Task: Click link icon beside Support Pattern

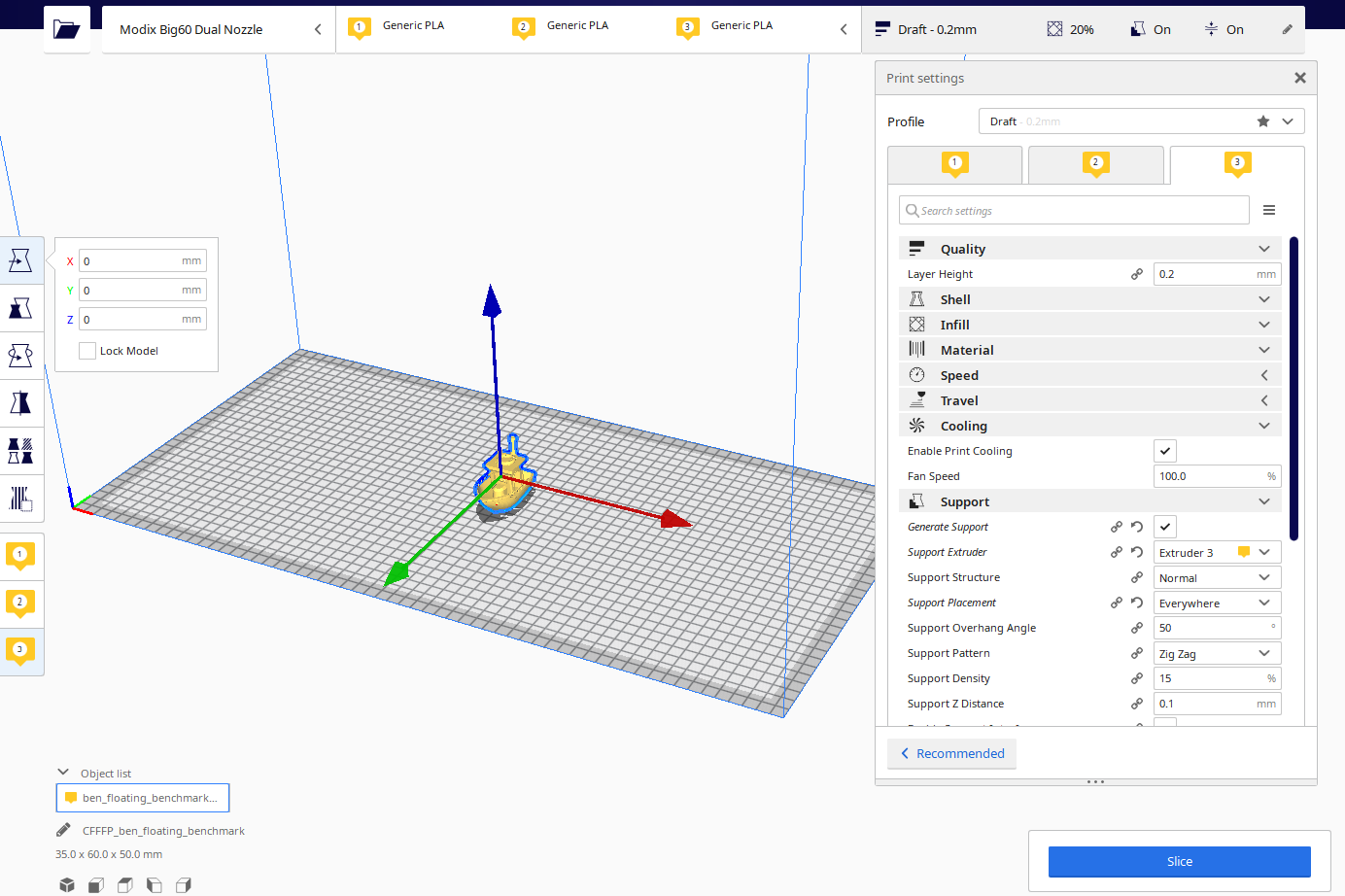Action: click(x=1136, y=653)
